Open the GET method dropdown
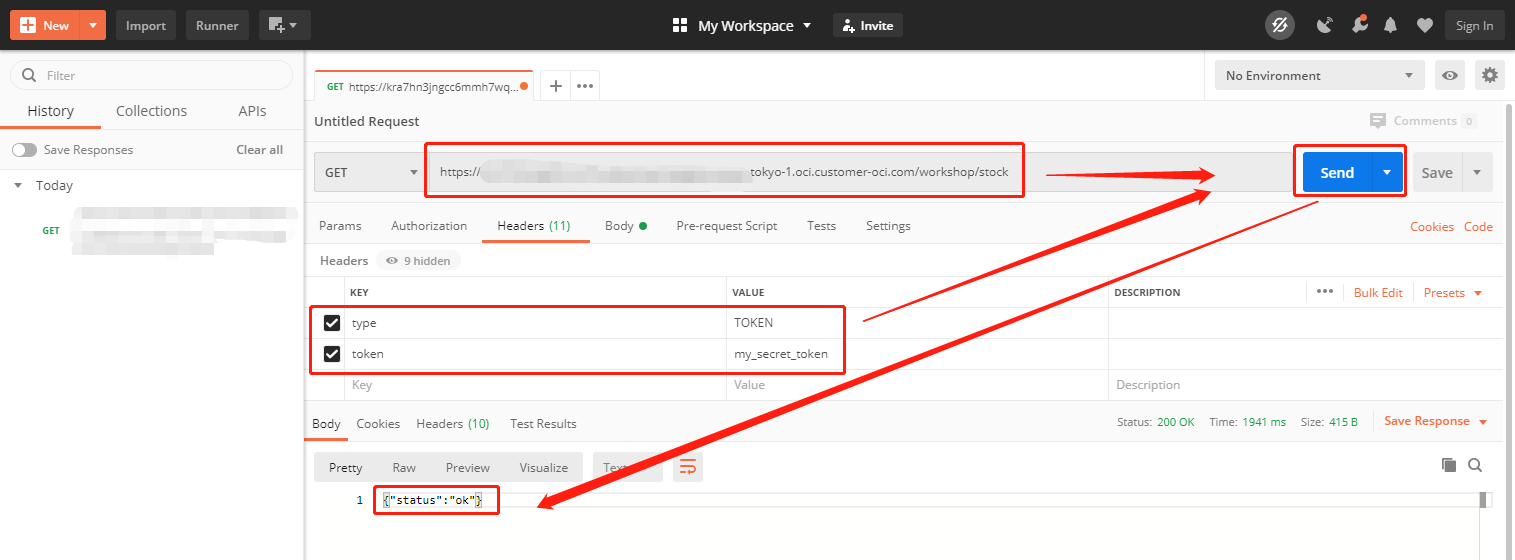 (x=370, y=172)
